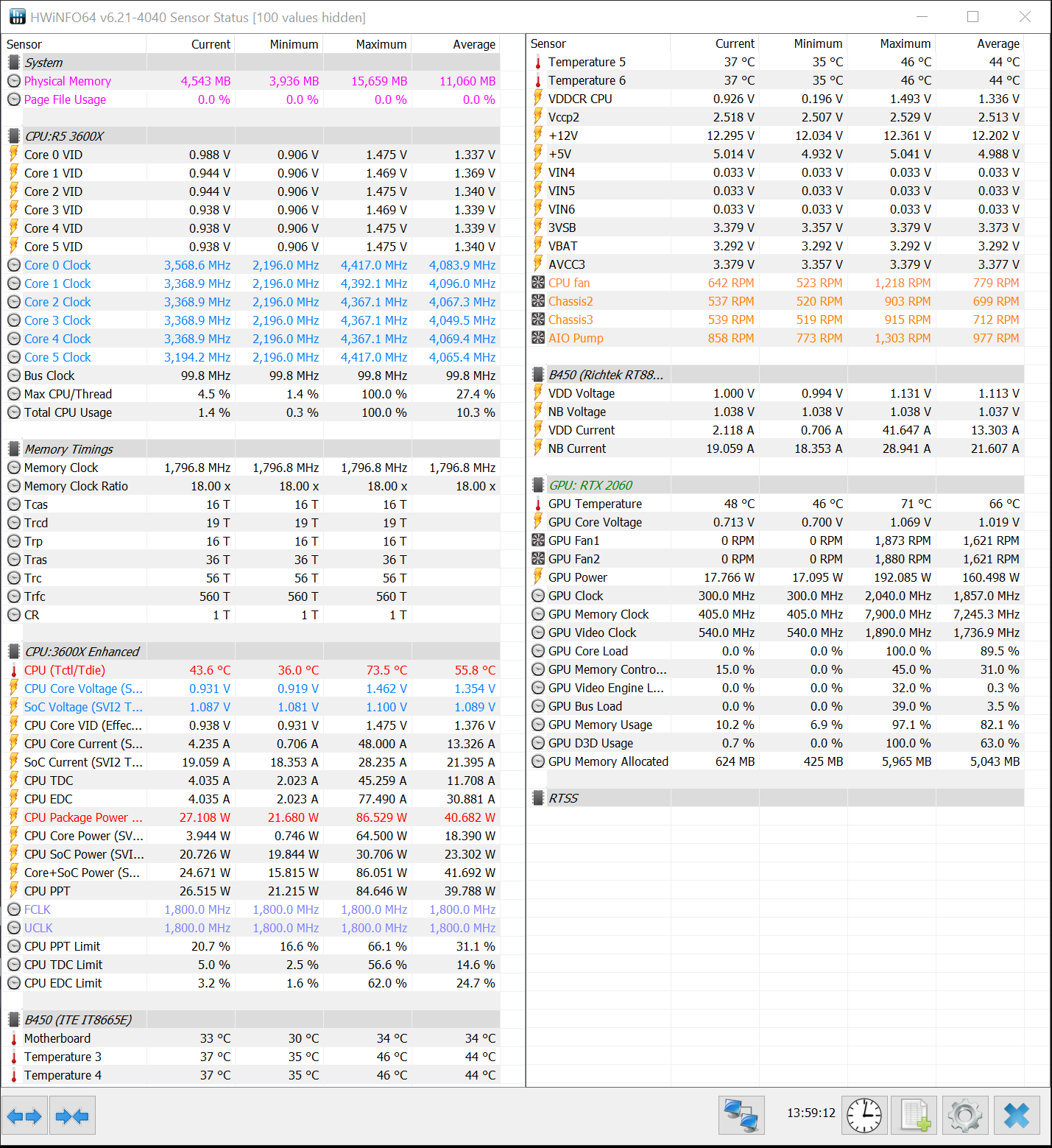Viewport: 1052px width, 1148px height.
Task: Open sensor settings with the gear icon
Action: tap(965, 1116)
